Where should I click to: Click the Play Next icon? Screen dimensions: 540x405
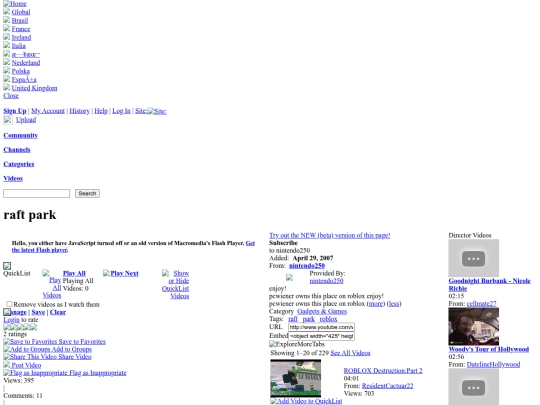click(x=106, y=273)
